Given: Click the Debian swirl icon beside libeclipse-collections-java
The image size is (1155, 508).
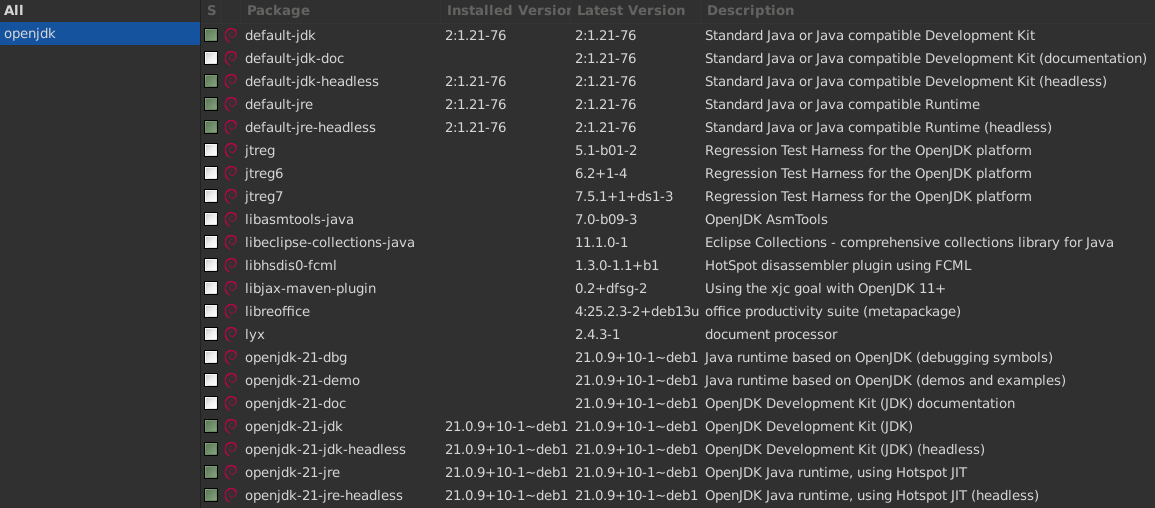Looking at the screenshot, I should point(231,242).
